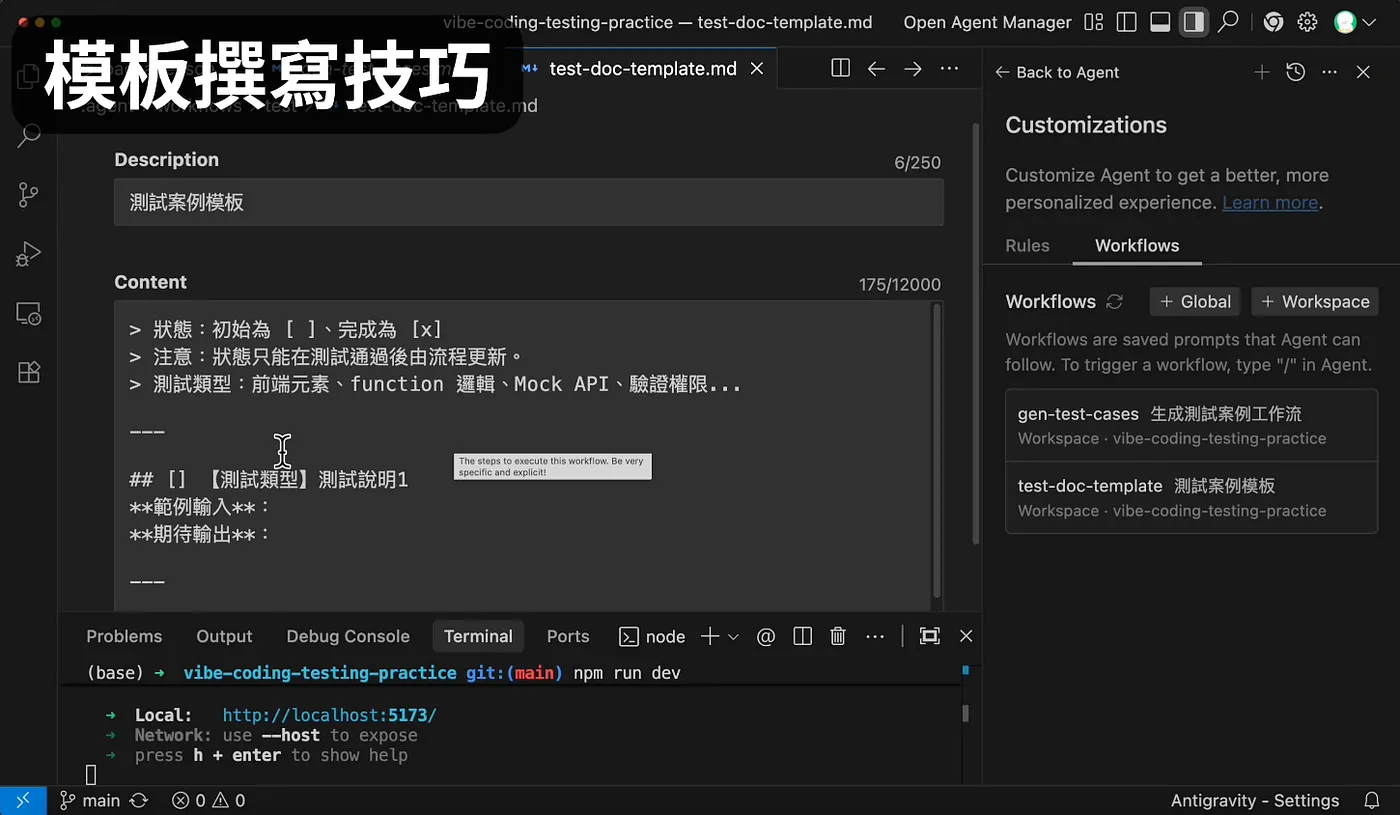This screenshot has width=1400, height=815.
Task: Follow the Learn more link
Action: [x=1270, y=202]
